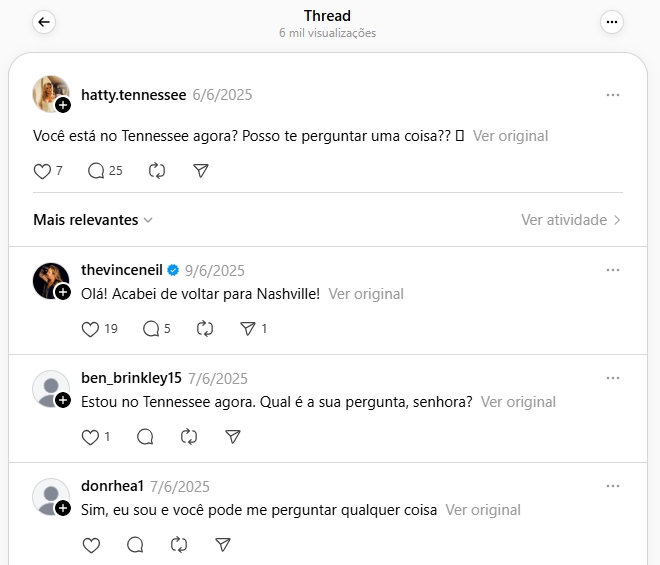
Task: Reply to donrhea1's comment
Action: coord(135,545)
